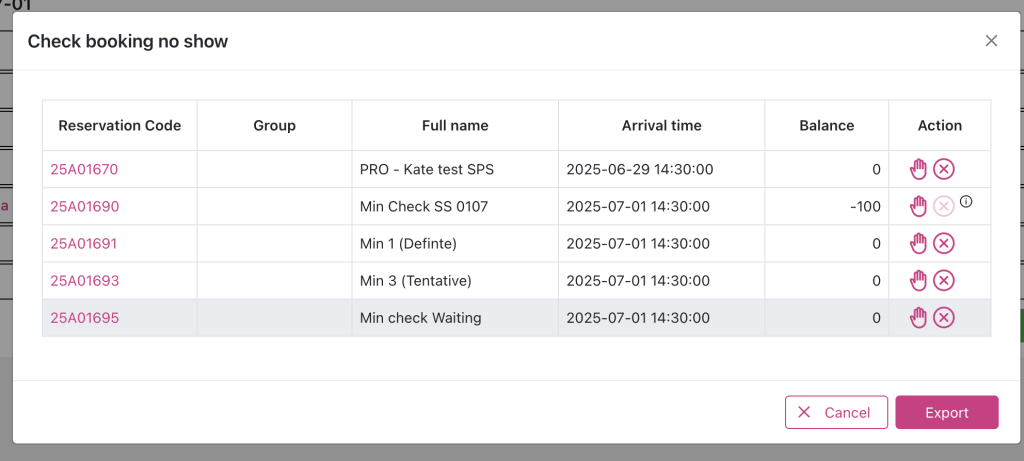The width and height of the screenshot is (1024, 461).
Task: Click the cancel X icon for 25A01691
Action: tap(944, 243)
